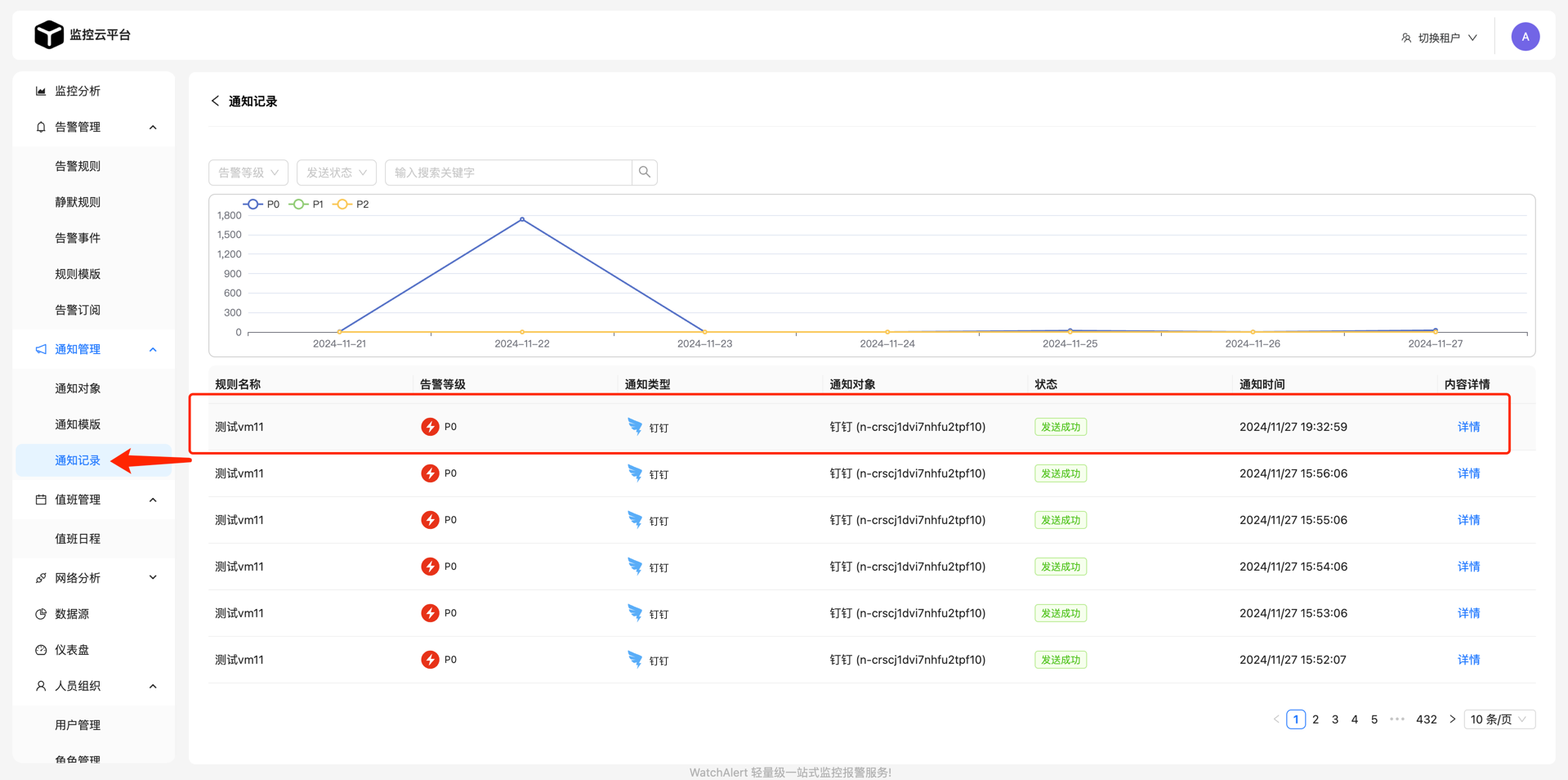Image resolution: width=1568 pixels, height=780 pixels.
Task: Click the search keyword input field
Action: point(508,173)
